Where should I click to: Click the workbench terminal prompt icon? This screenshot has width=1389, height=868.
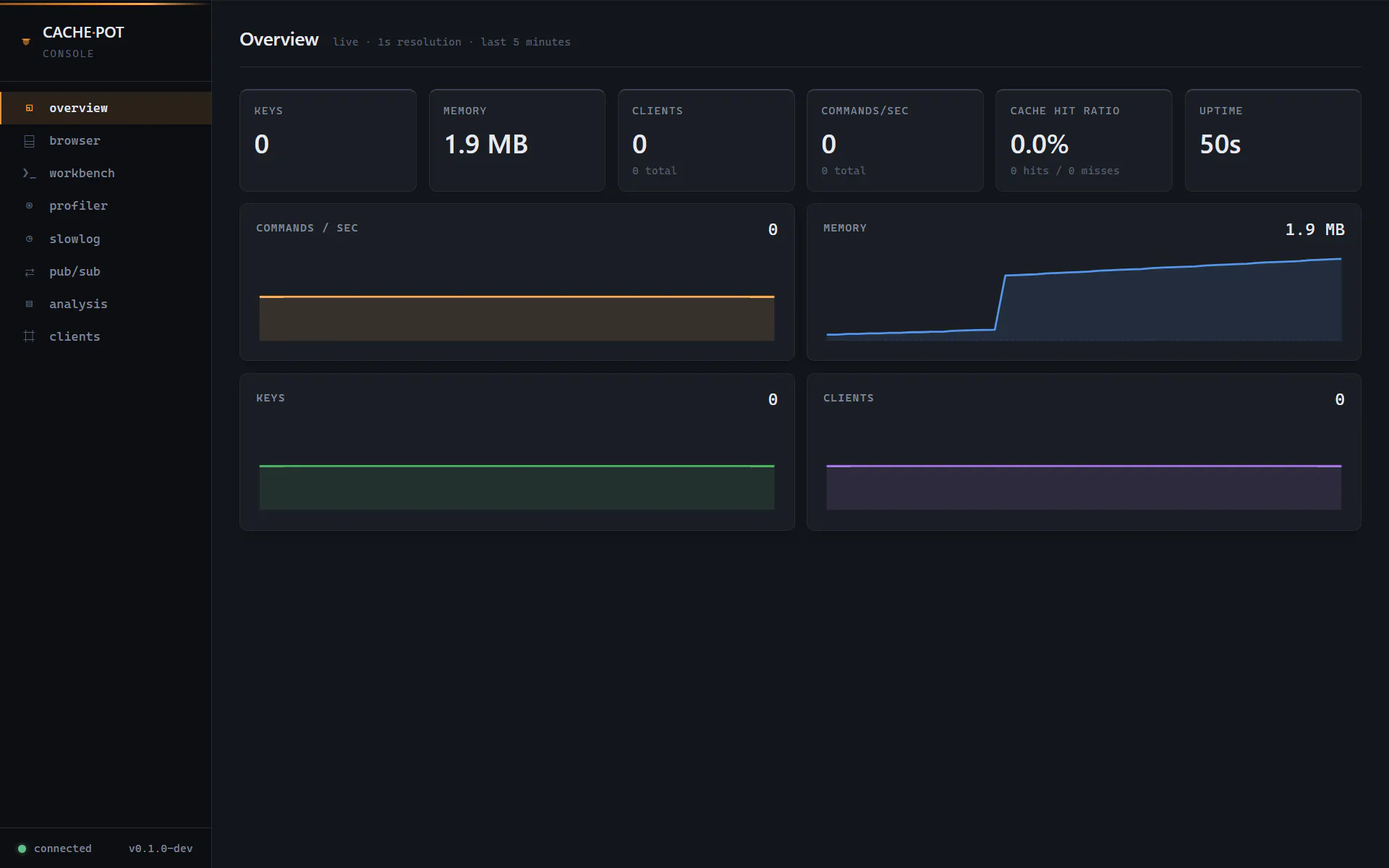[x=30, y=174]
